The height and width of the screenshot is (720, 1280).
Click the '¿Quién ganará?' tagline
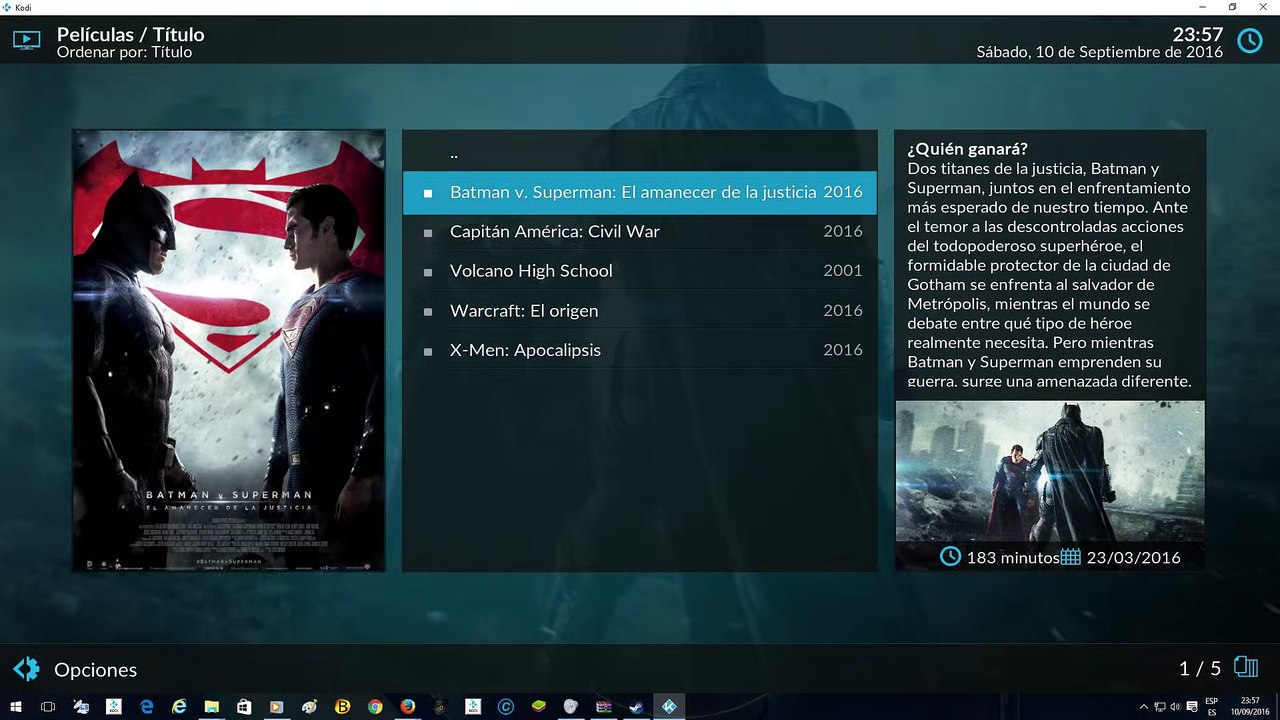tap(968, 149)
